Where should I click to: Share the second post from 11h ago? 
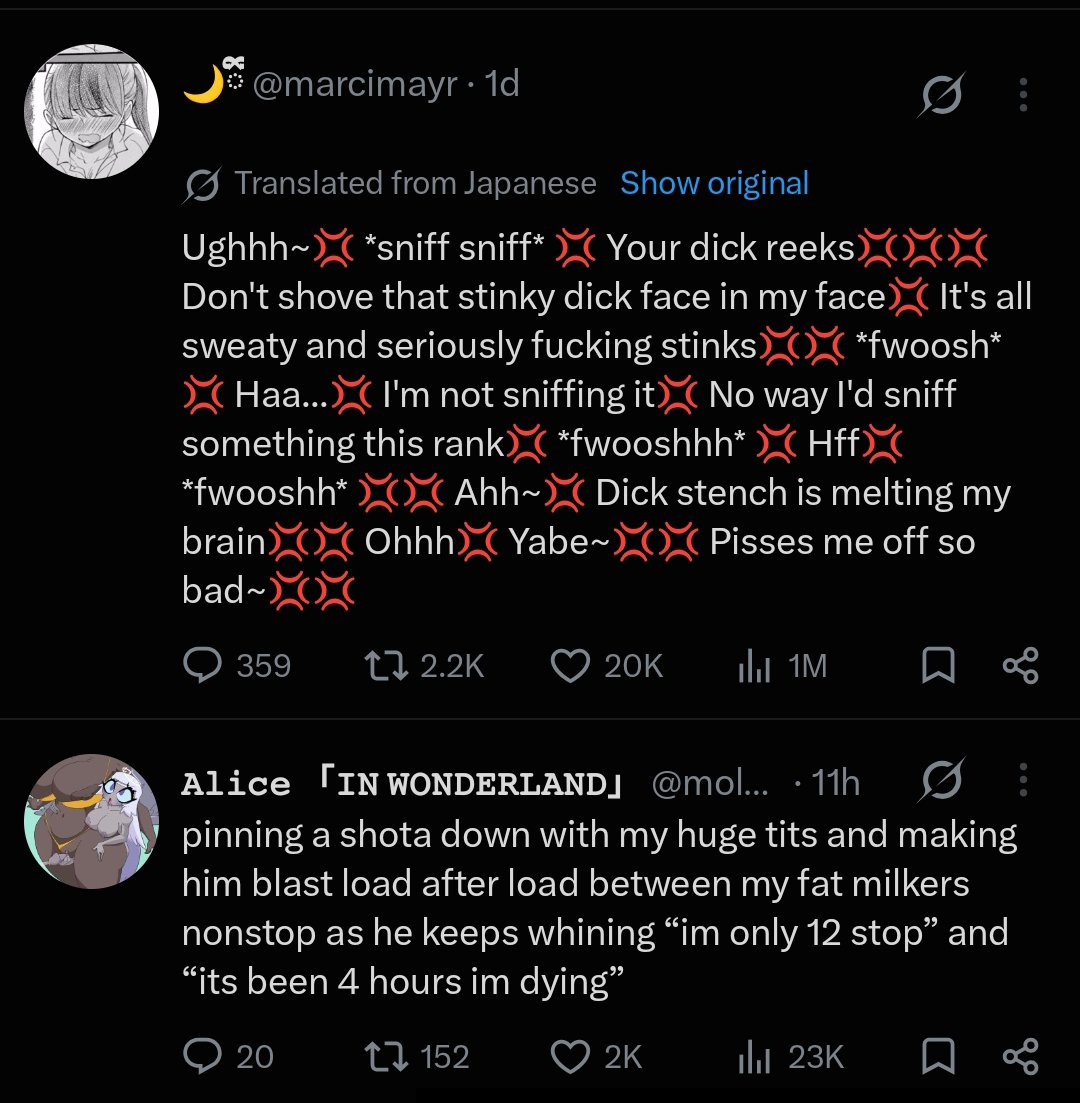1020,1056
